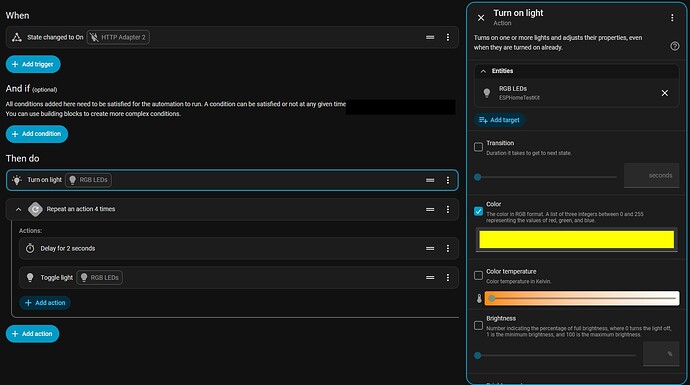Click the Color temperature gradient slider
This screenshot has width=690, height=385.
582,298
